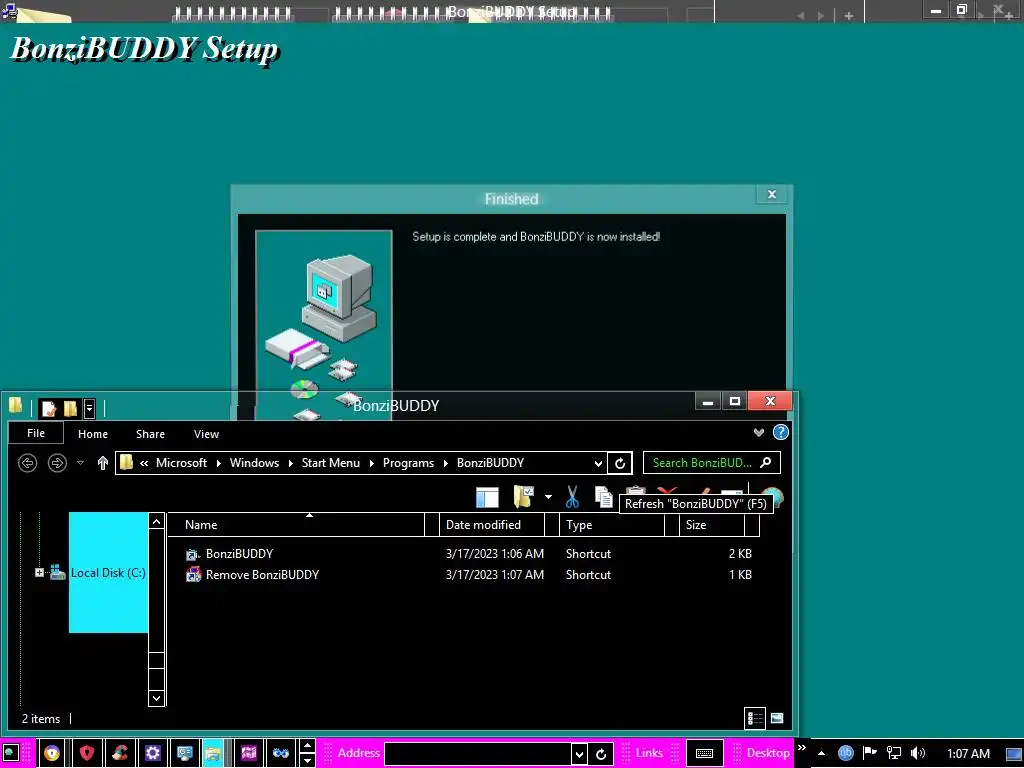
Task: Click the Remove BonziBUDDY shortcut icon
Action: [x=193, y=575]
